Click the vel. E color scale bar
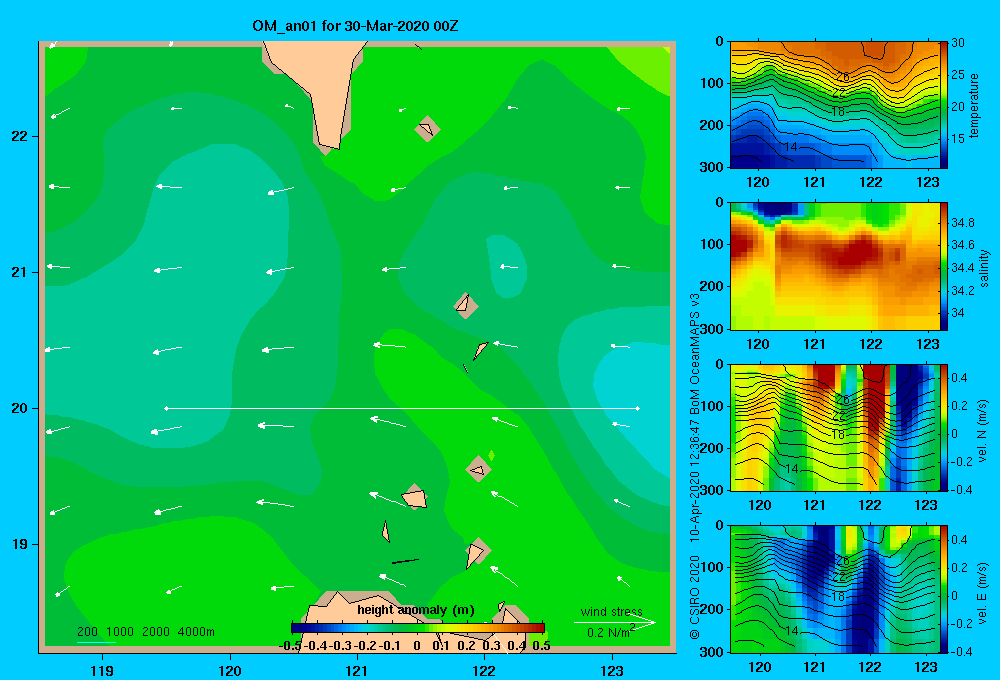Viewport: 1000px width, 680px height. pyautogui.click(x=944, y=589)
